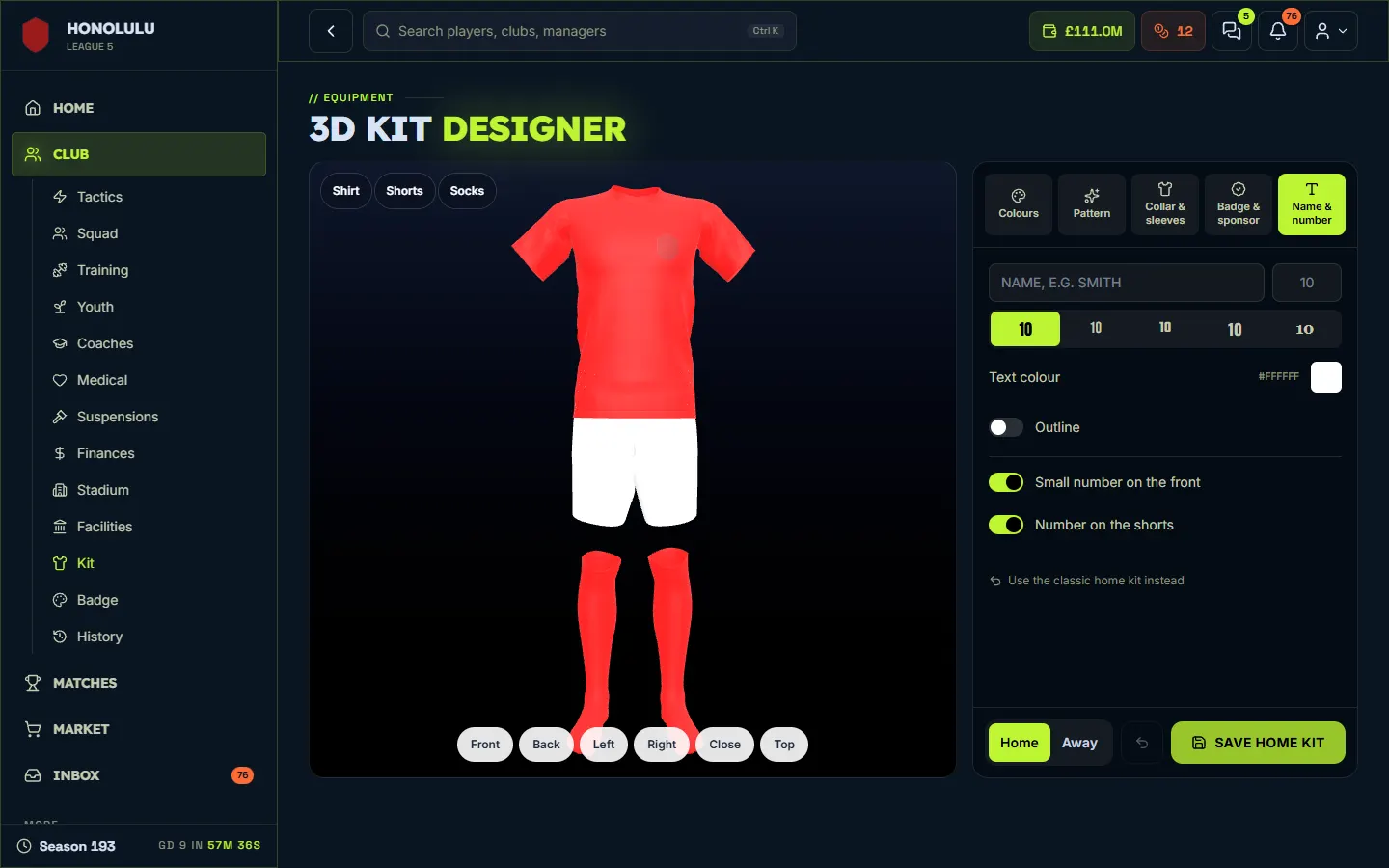Viewport: 1389px width, 868px height.
Task: Click the Save Home Kit button
Action: (1258, 743)
